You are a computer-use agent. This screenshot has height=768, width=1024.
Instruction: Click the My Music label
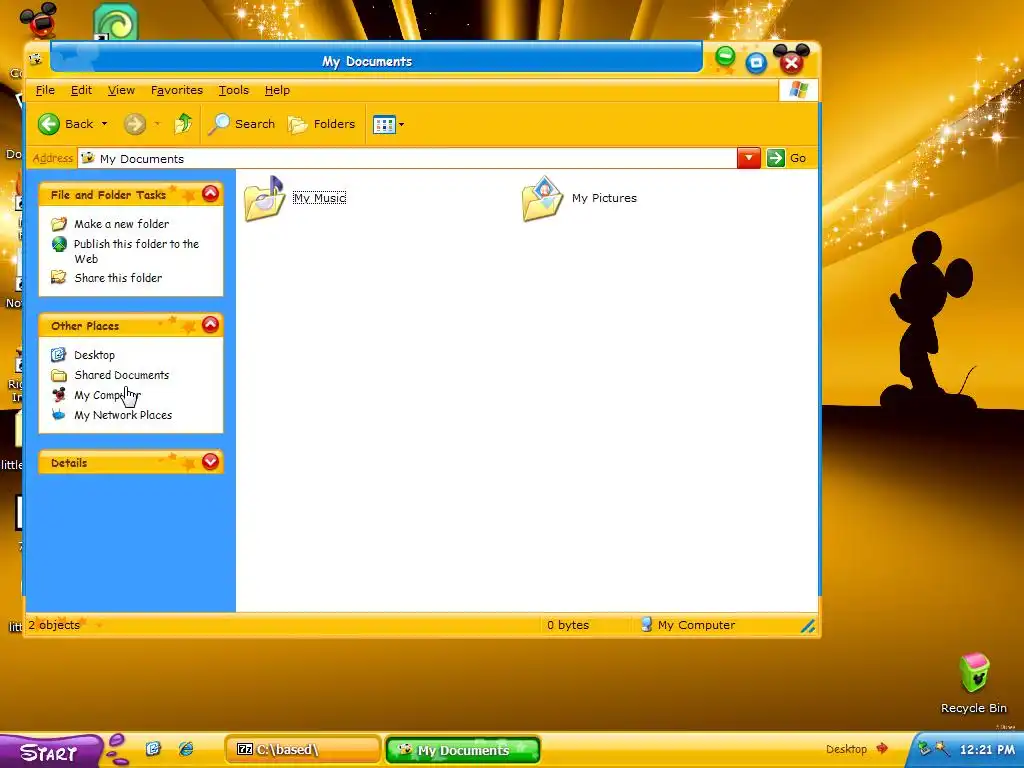click(x=319, y=198)
